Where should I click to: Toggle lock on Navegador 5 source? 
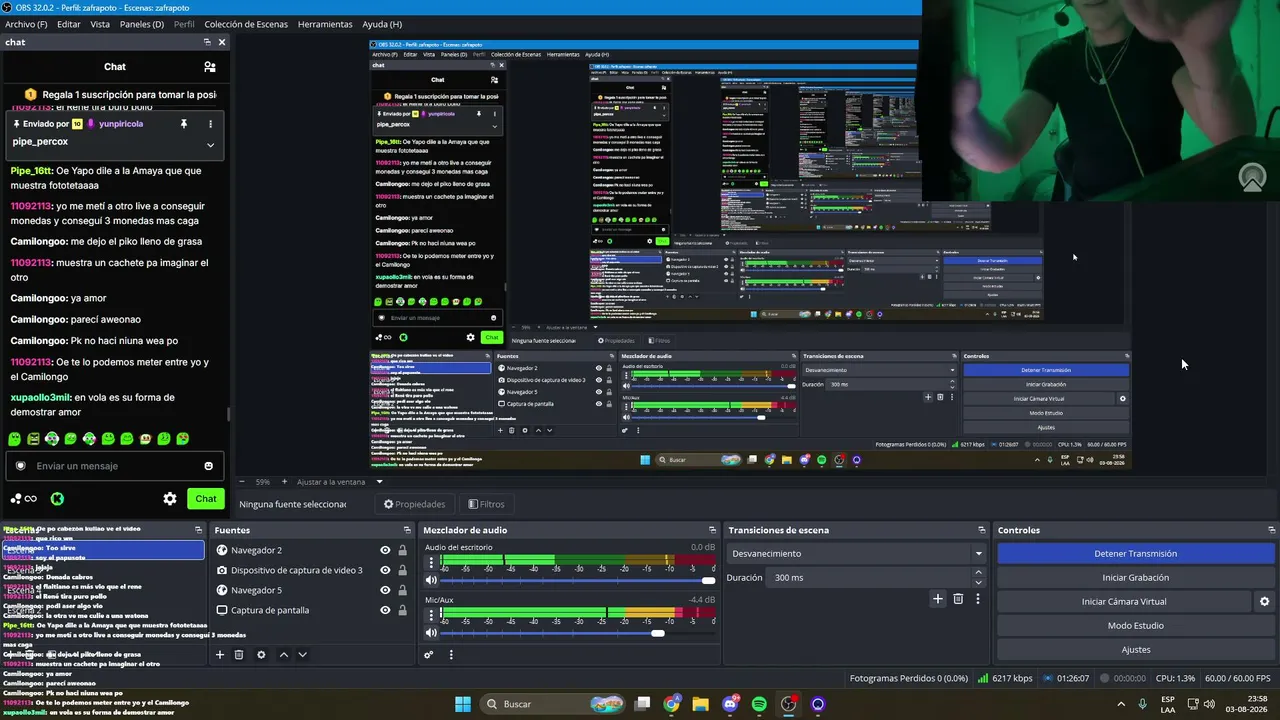402,590
